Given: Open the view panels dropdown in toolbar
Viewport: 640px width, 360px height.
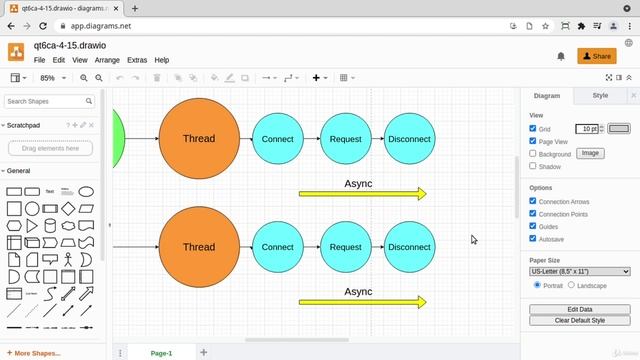Looking at the screenshot, I should (18, 78).
